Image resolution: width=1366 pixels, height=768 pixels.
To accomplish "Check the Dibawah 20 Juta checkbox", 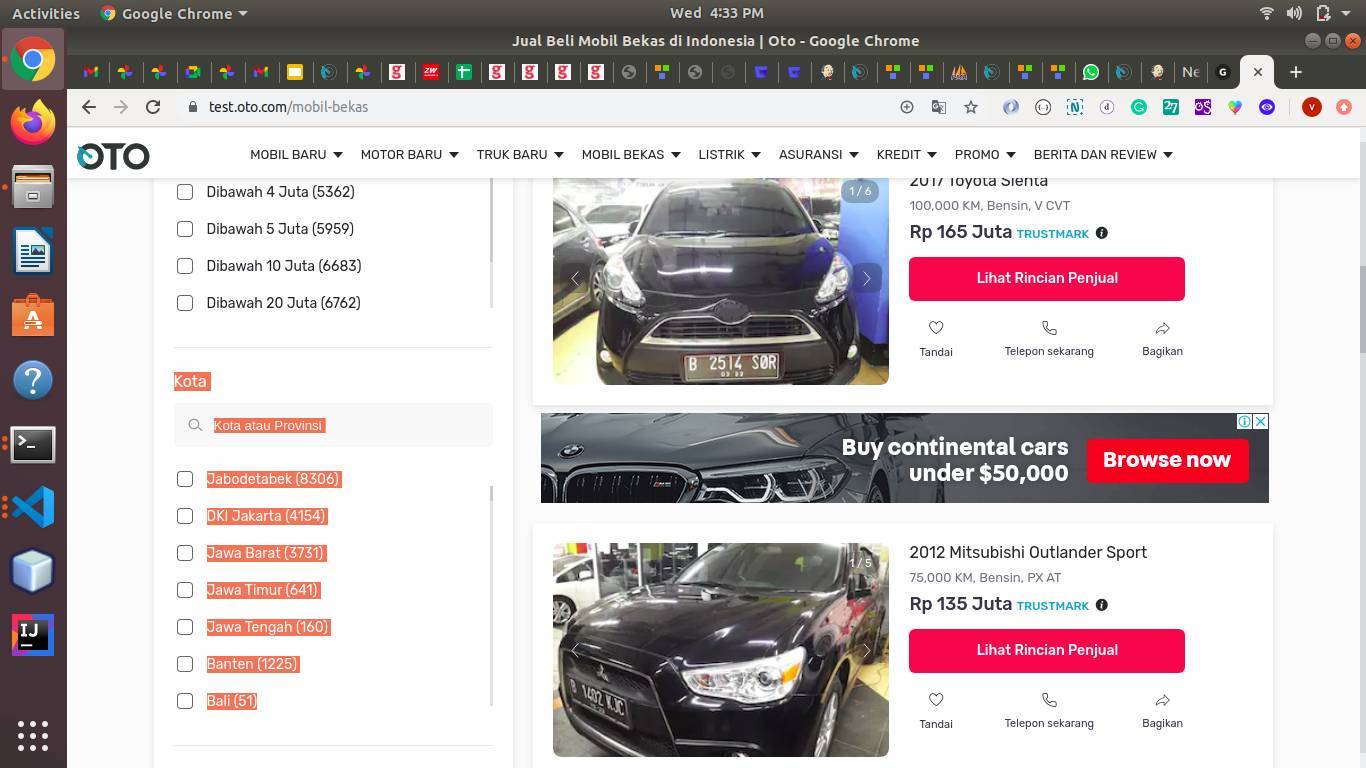I will pos(185,303).
